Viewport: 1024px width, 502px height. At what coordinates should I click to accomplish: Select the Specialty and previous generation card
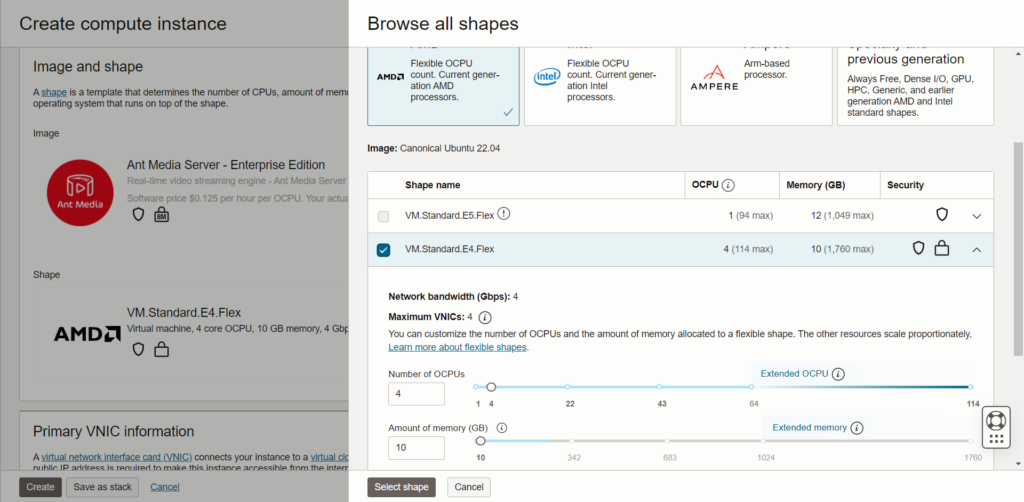coord(916,85)
